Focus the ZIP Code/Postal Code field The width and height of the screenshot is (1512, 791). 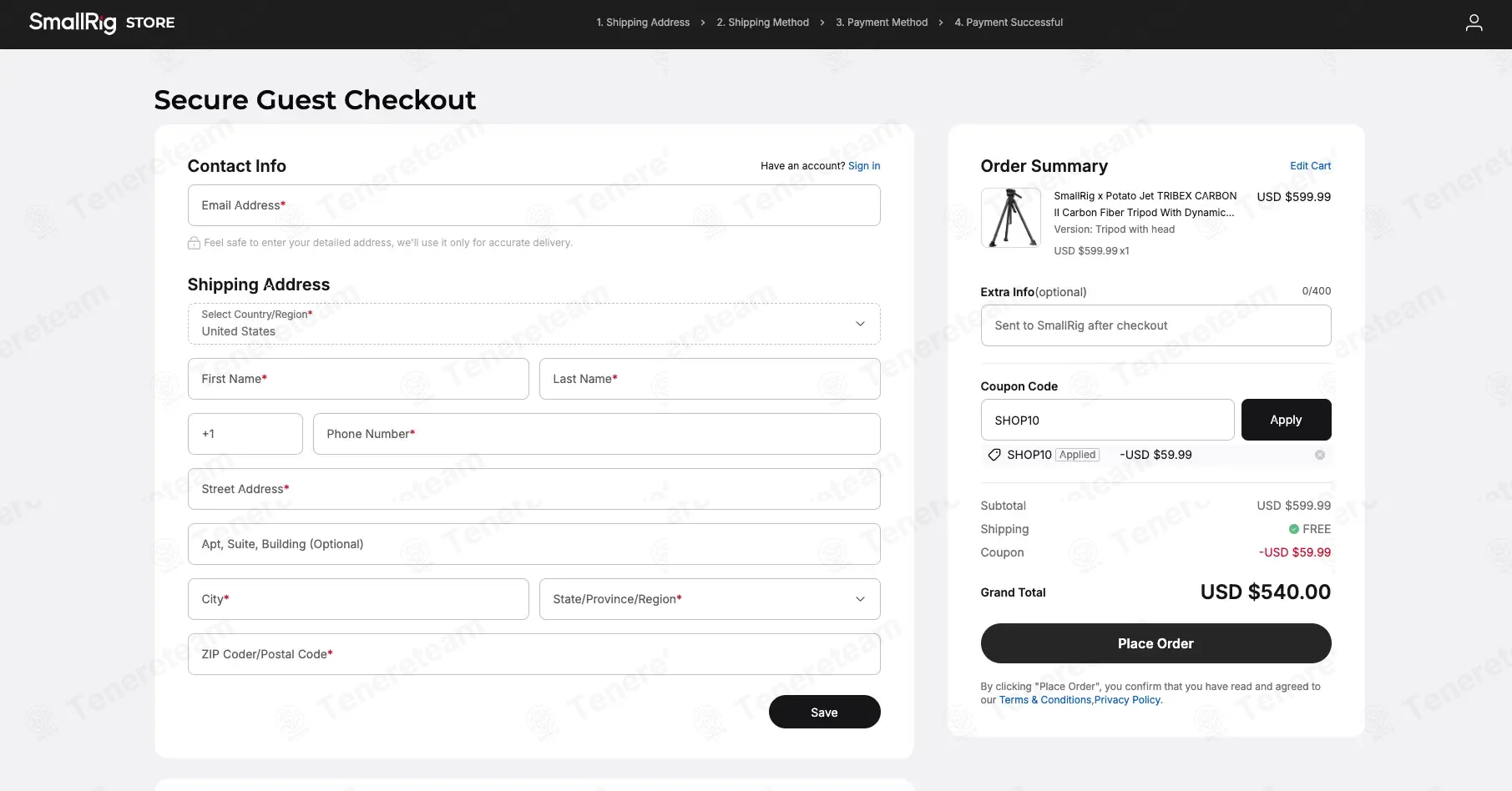point(534,654)
